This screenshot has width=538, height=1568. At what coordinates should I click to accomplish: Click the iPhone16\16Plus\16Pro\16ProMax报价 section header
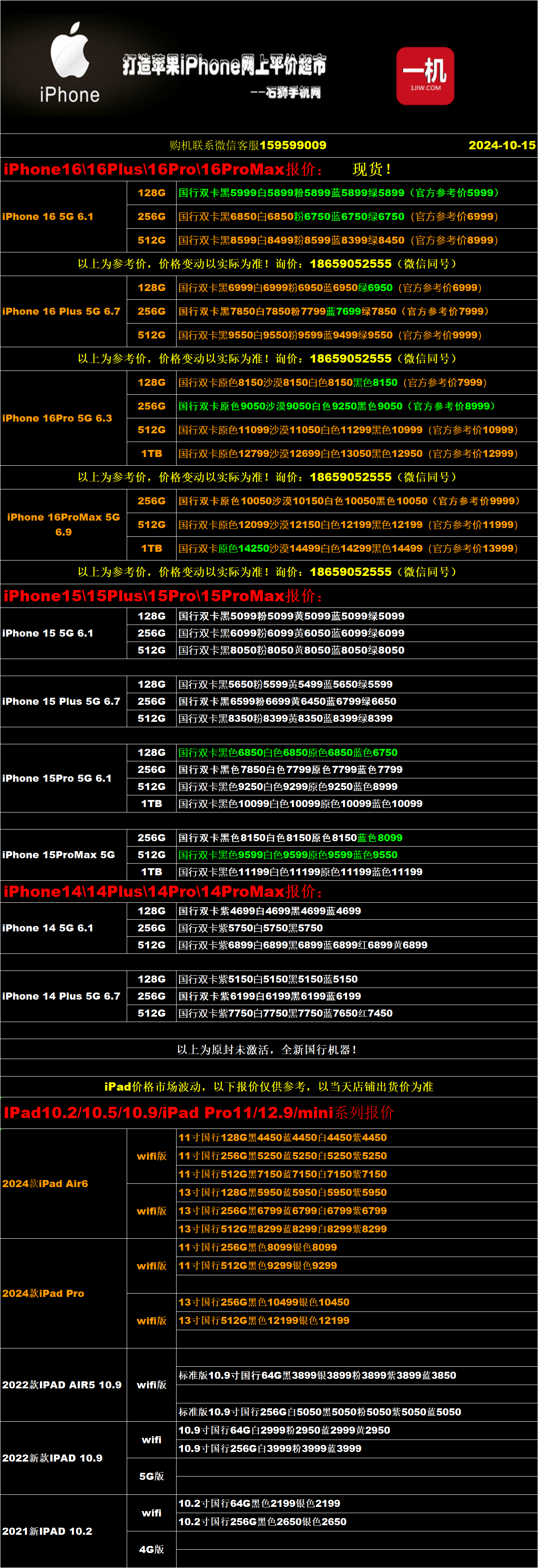coord(164,169)
